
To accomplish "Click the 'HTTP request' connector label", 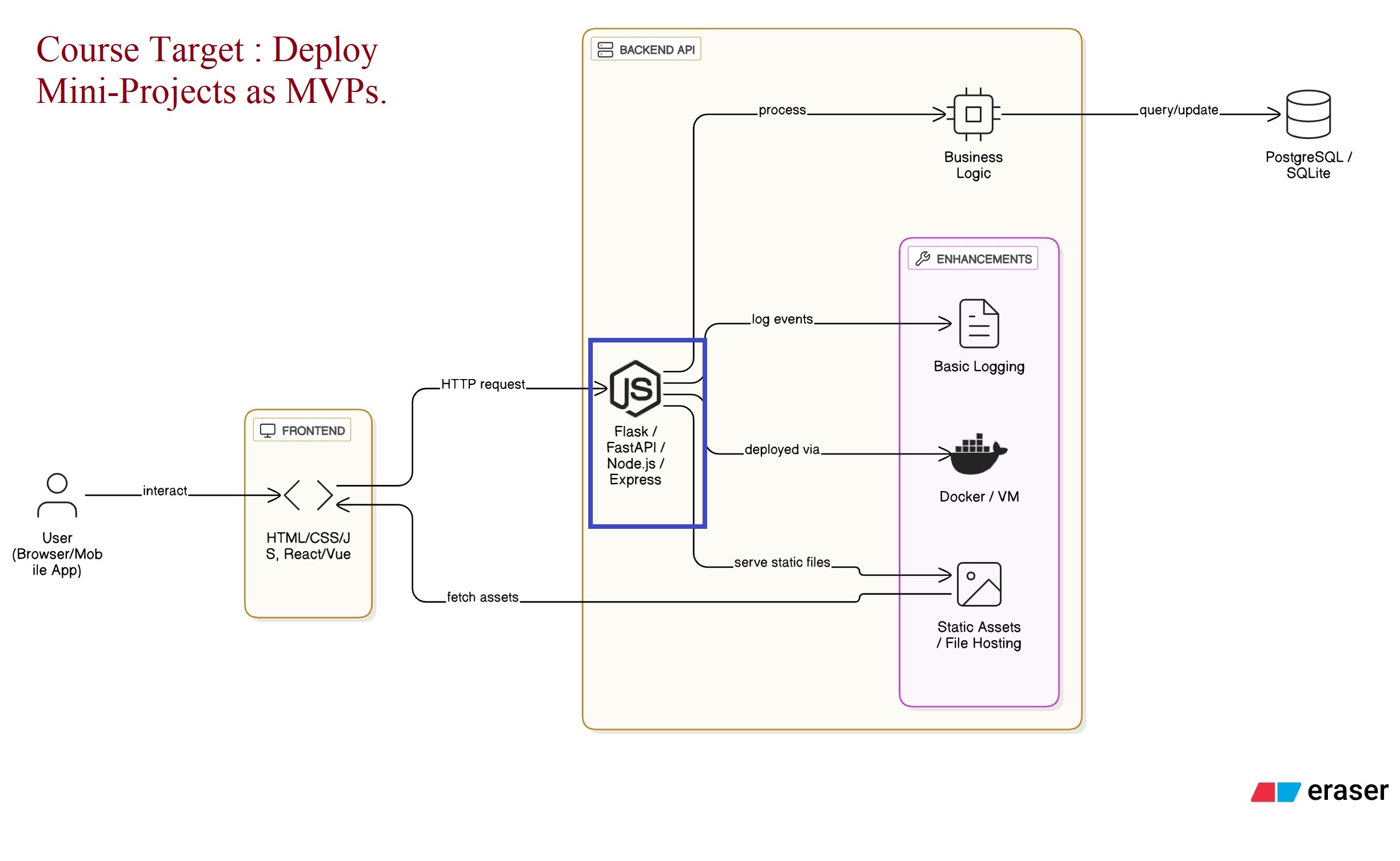I will coord(482,384).
